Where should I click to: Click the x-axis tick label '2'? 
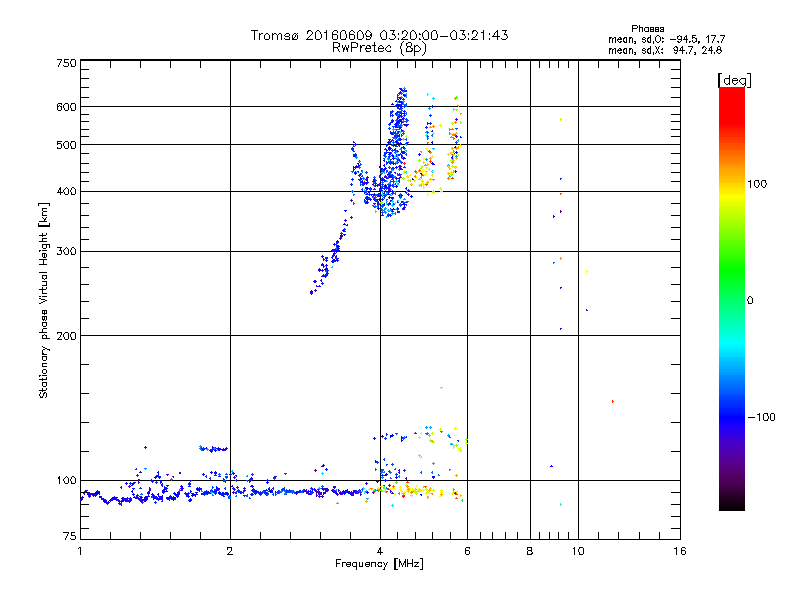[x=230, y=551]
